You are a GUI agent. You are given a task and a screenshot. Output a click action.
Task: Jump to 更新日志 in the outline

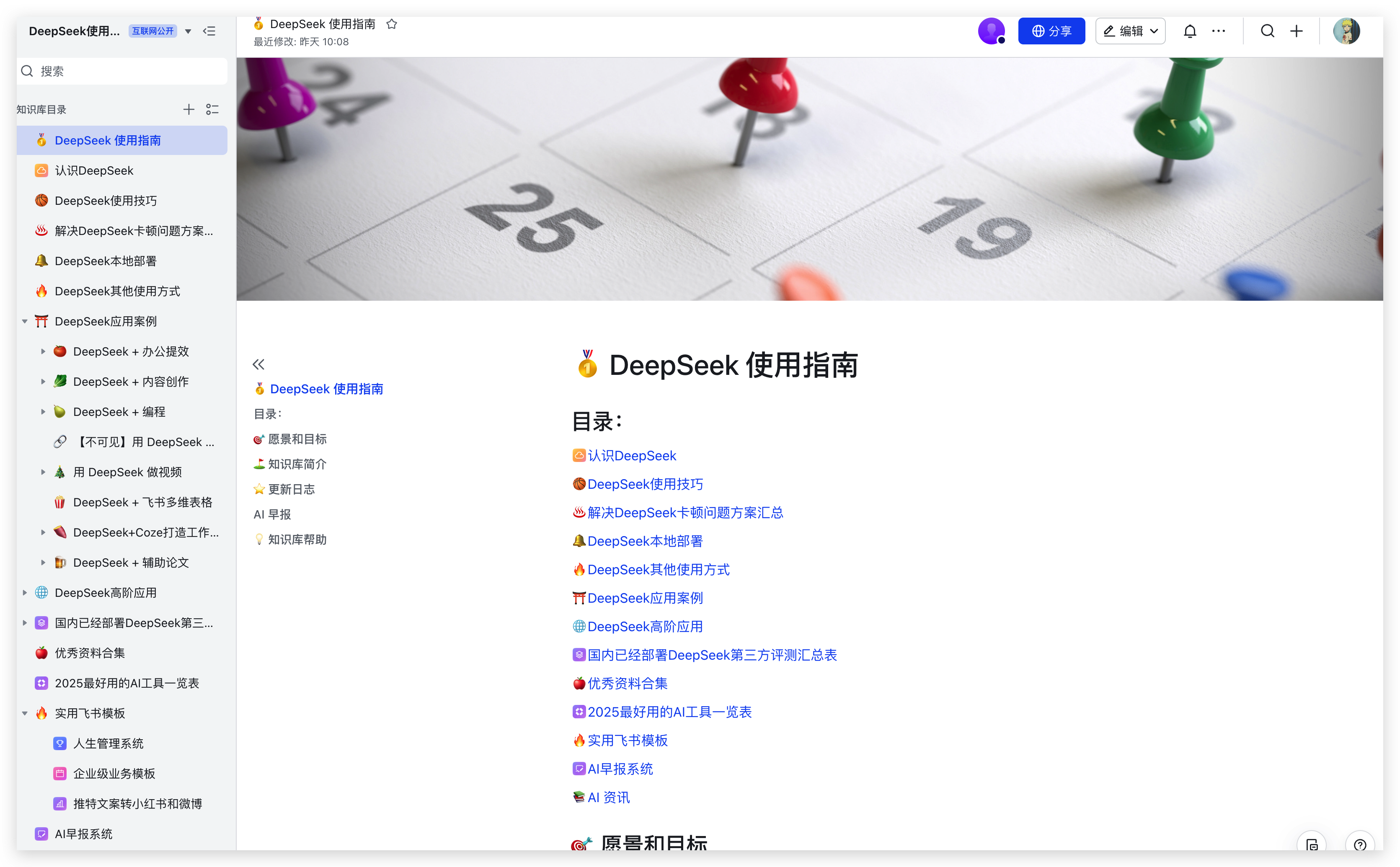(x=292, y=489)
